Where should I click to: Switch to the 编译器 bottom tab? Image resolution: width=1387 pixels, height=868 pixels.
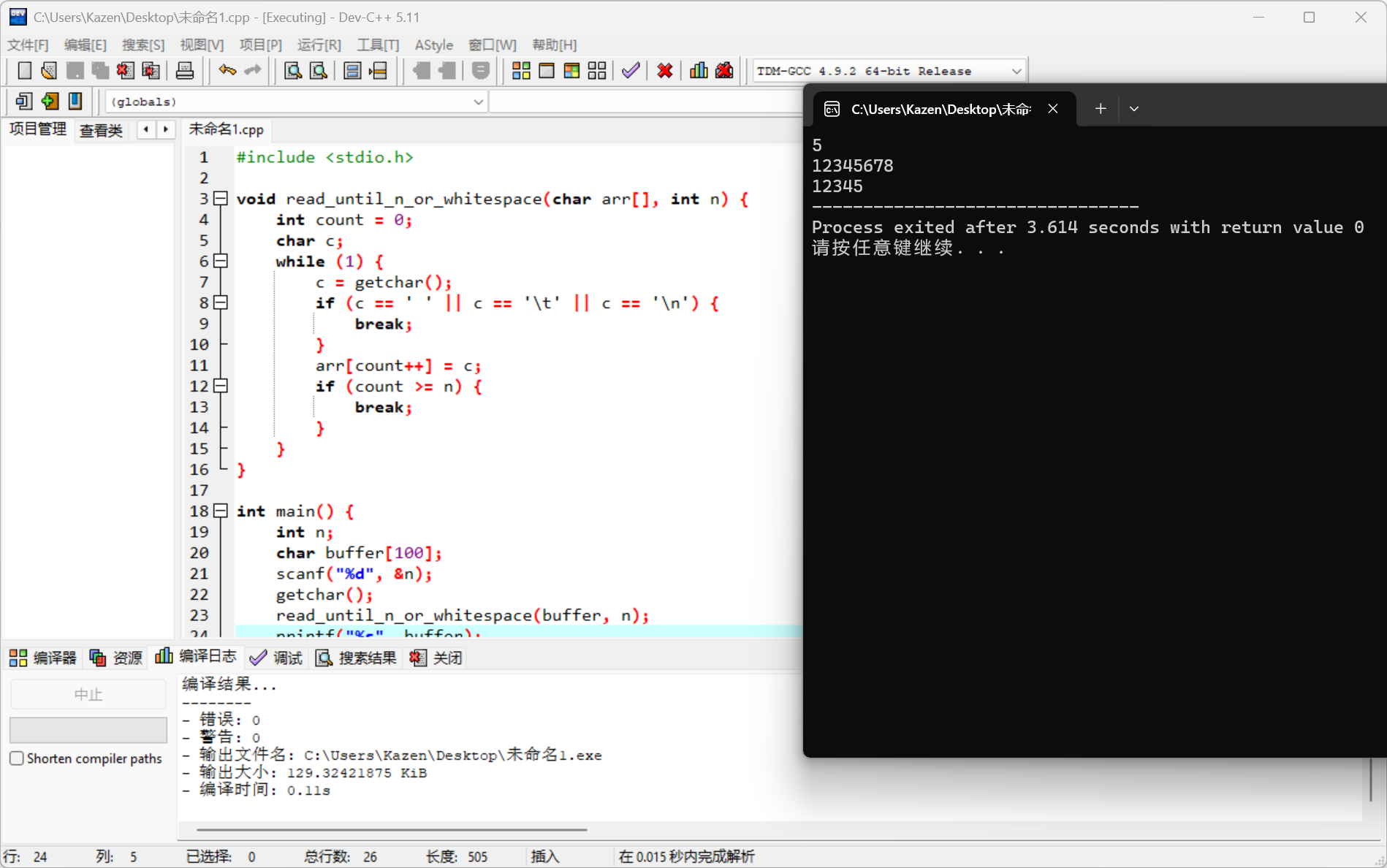click(43, 658)
